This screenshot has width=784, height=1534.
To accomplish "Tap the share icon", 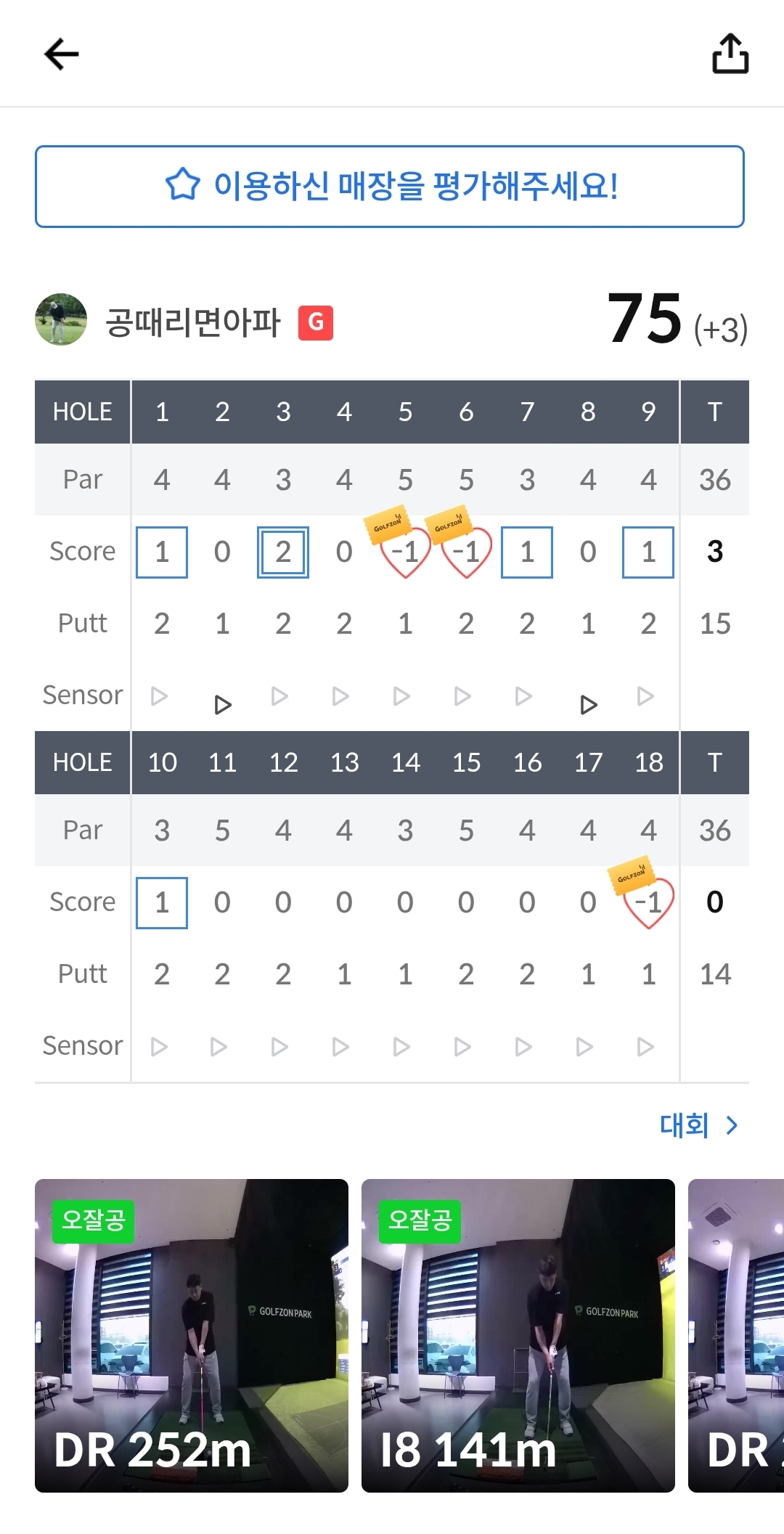I will (x=730, y=54).
